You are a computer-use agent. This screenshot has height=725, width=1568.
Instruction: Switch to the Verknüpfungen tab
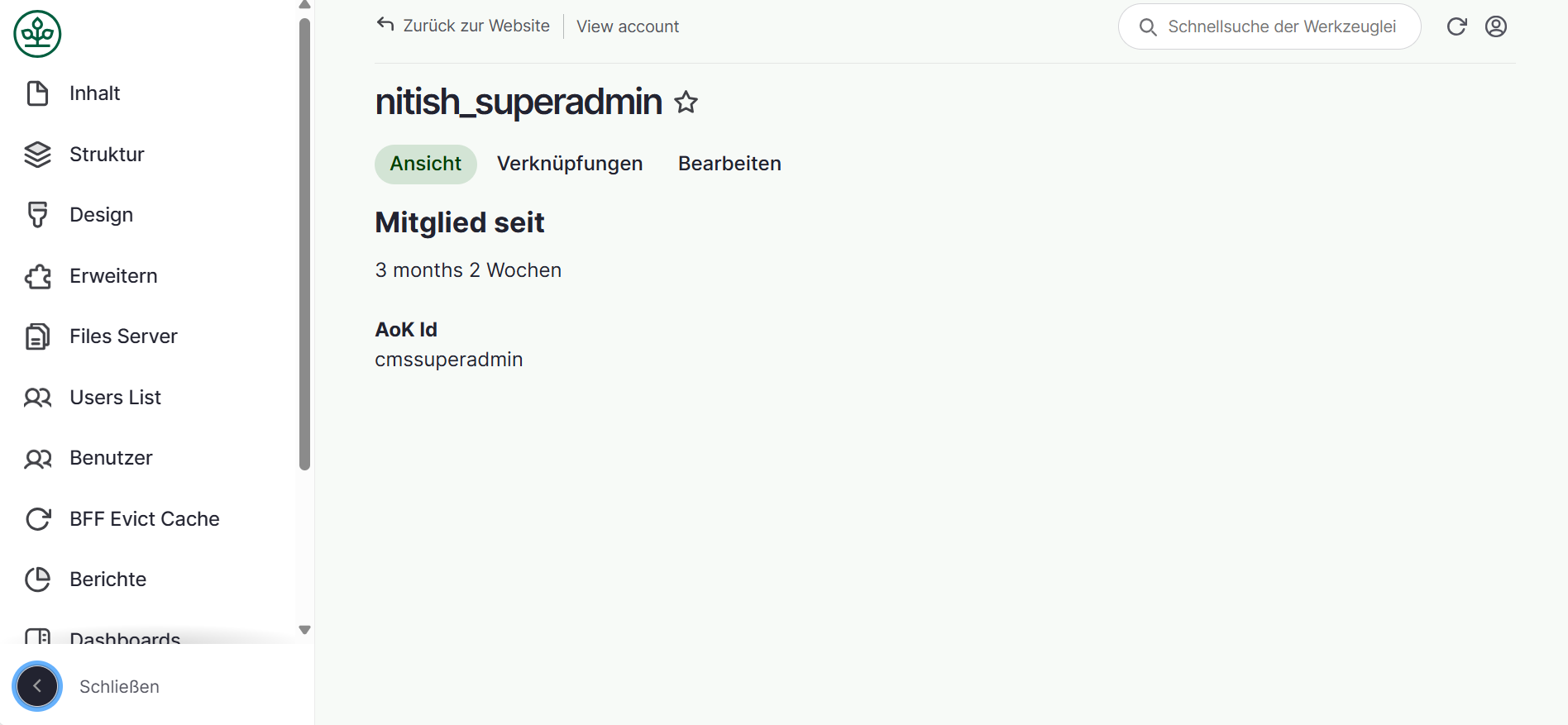[569, 164]
